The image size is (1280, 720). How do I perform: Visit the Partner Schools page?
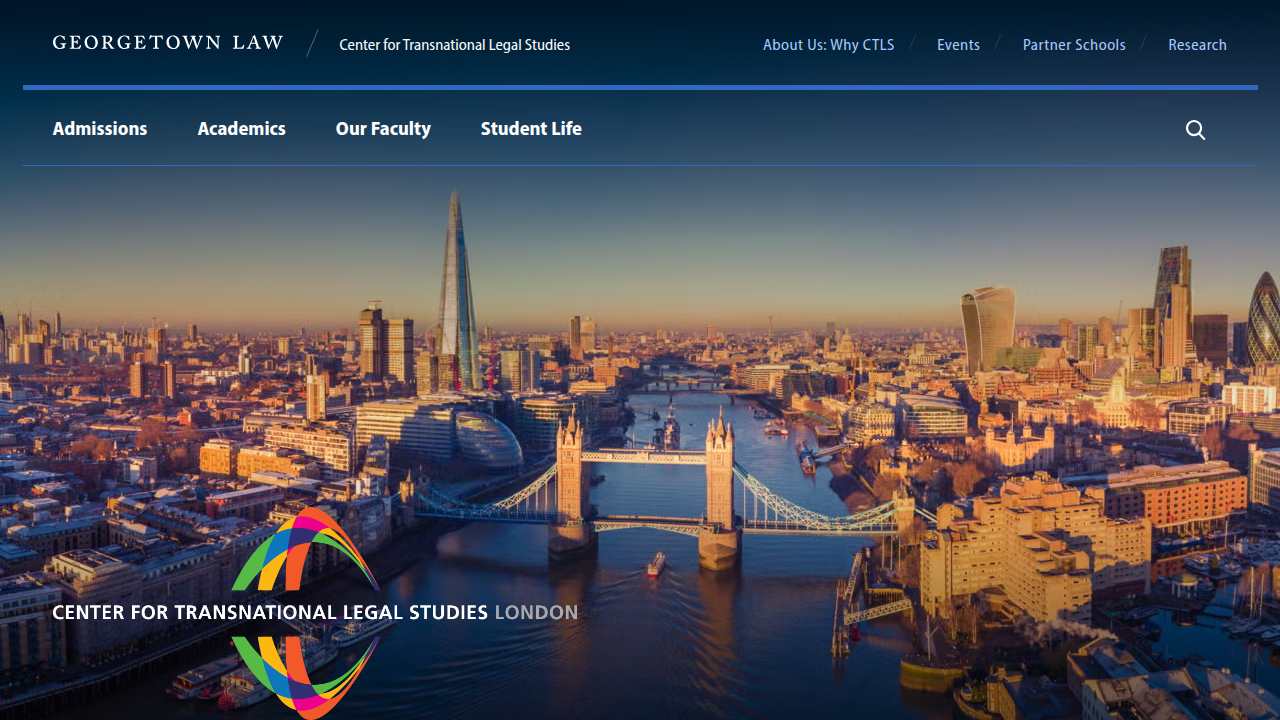1074,45
